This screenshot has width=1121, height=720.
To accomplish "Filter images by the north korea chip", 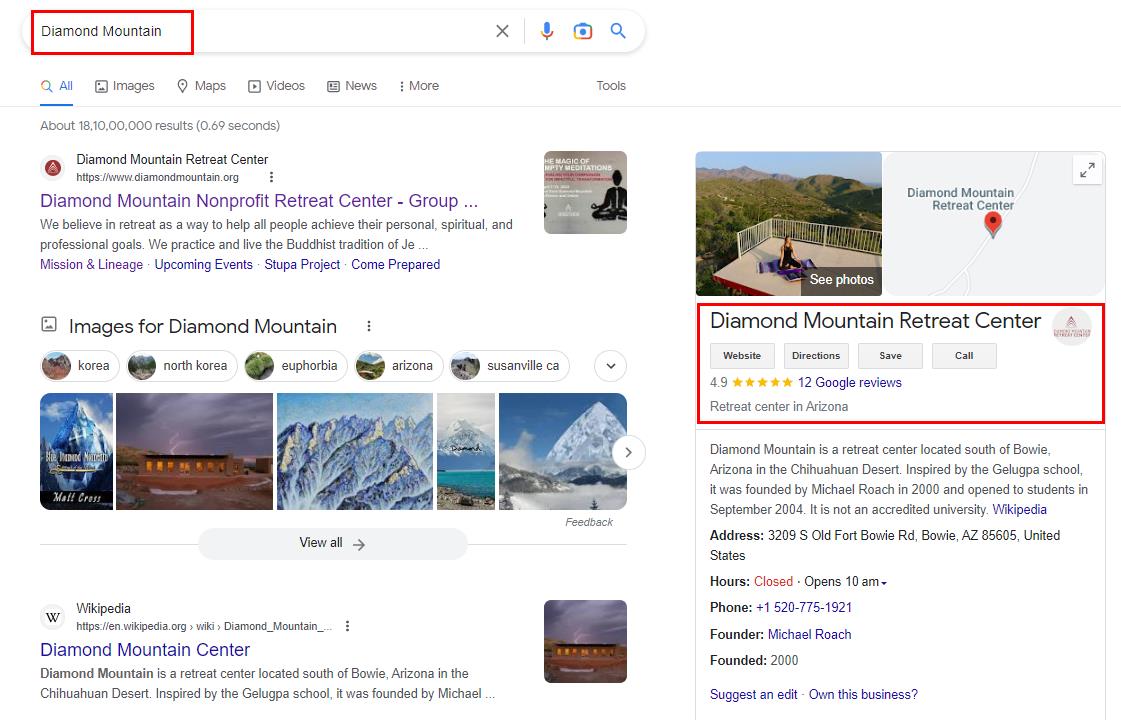I will 182,366.
